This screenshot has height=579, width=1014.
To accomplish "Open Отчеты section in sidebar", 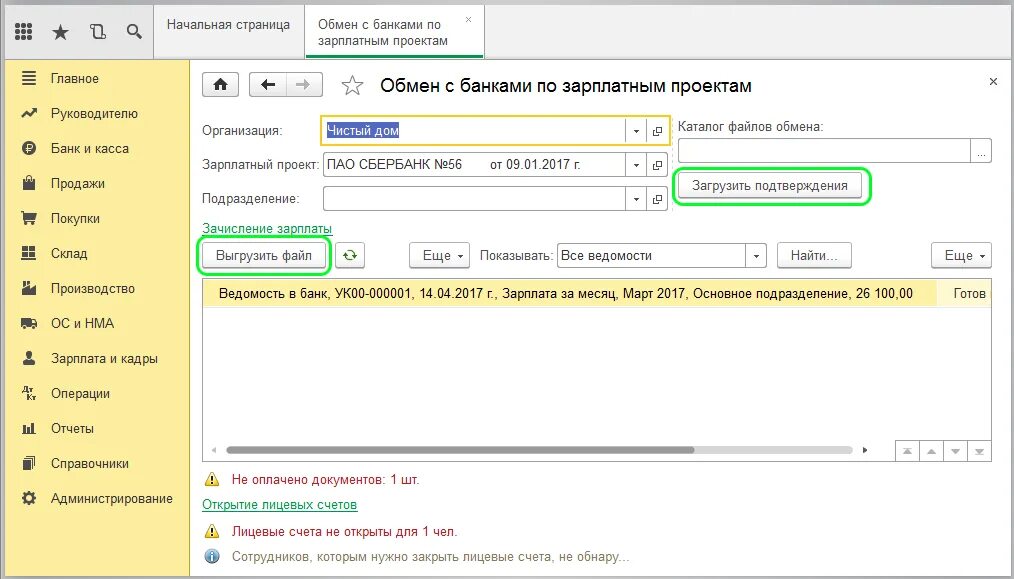I will (x=96, y=428).
